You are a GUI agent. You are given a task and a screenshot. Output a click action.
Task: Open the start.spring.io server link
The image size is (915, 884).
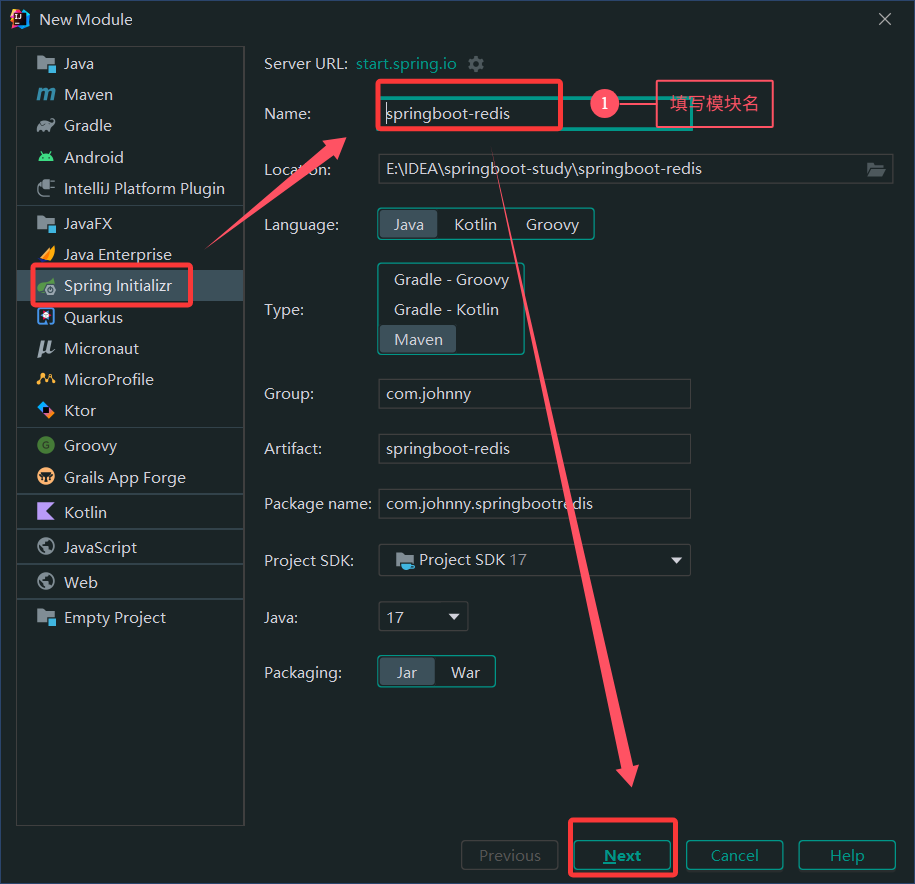(x=406, y=64)
